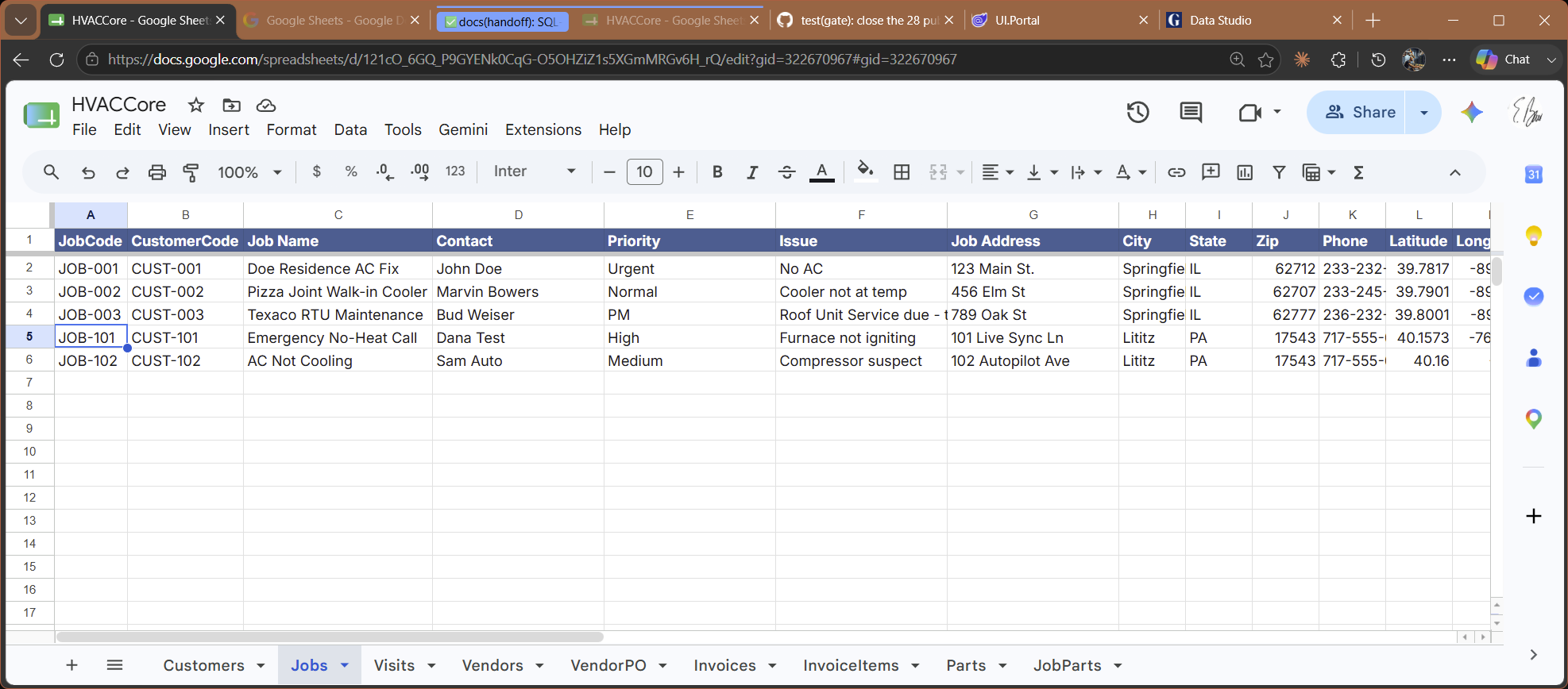This screenshot has width=1568, height=689.
Task: Open the Data menu
Action: (350, 129)
